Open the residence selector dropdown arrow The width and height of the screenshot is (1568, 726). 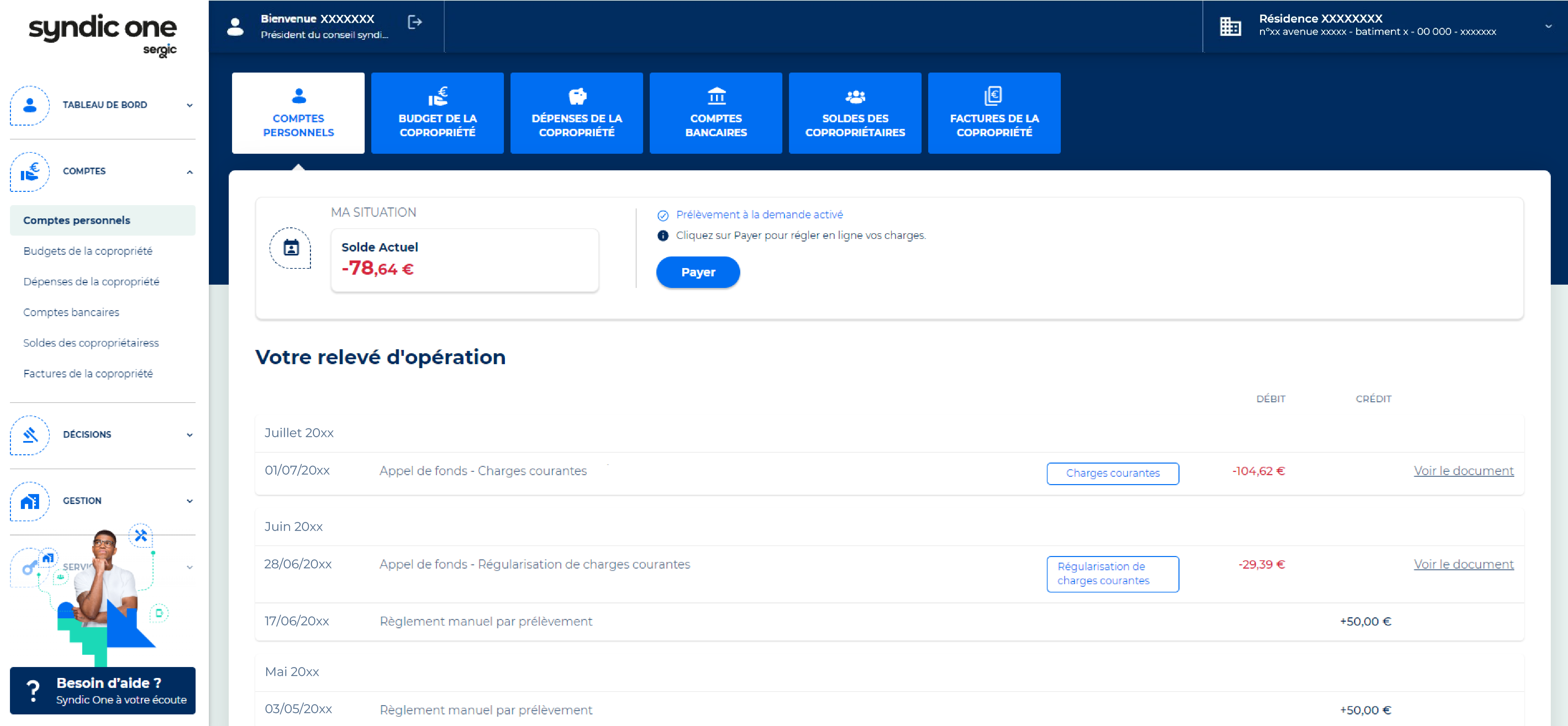pyautogui.click(x=1548, y=26)
